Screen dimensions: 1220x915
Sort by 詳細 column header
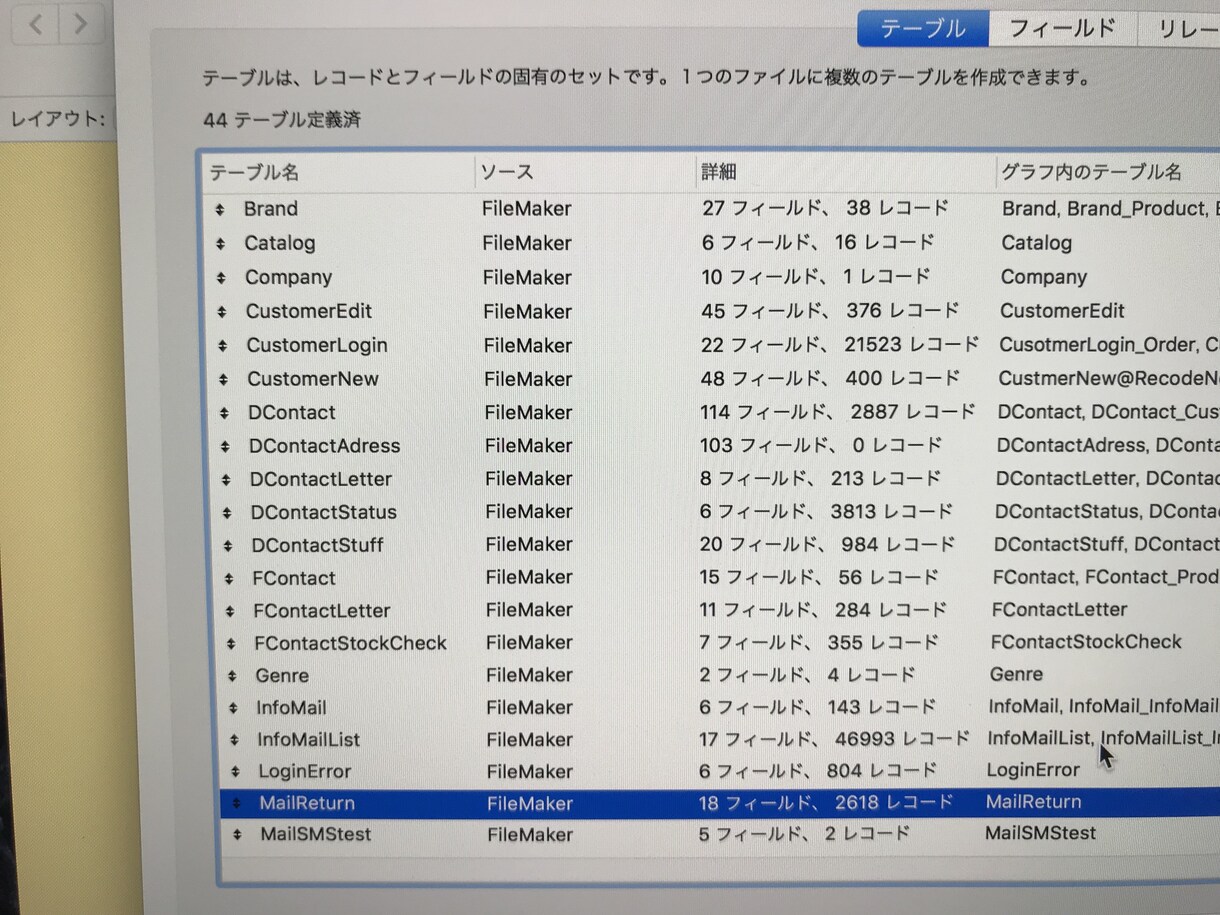coord(718,172)
